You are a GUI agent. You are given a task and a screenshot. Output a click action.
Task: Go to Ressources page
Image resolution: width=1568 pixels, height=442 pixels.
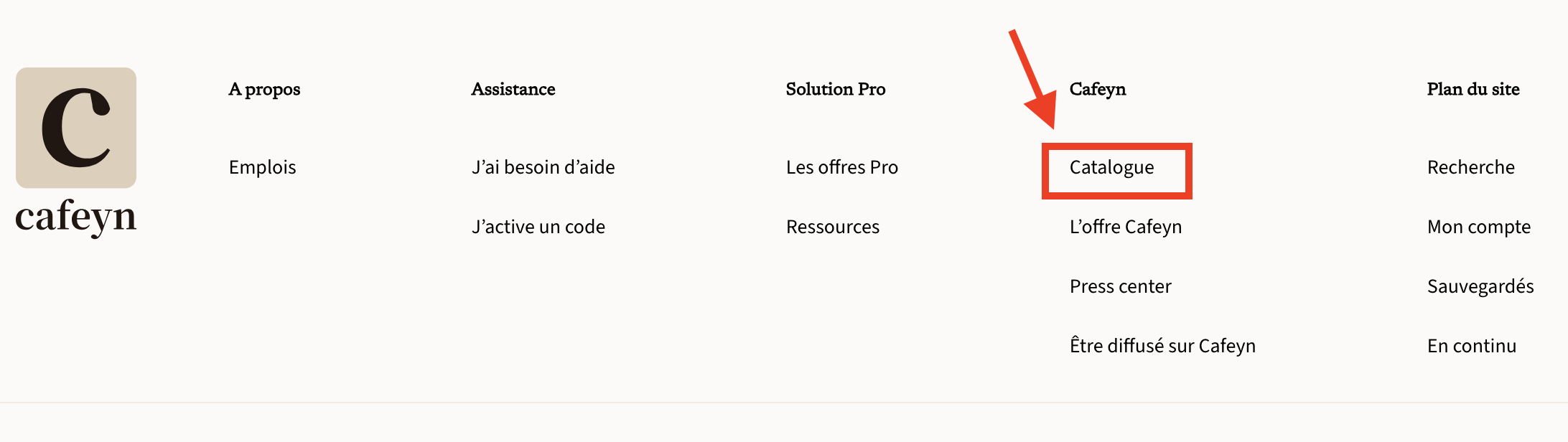pos(832,227)
